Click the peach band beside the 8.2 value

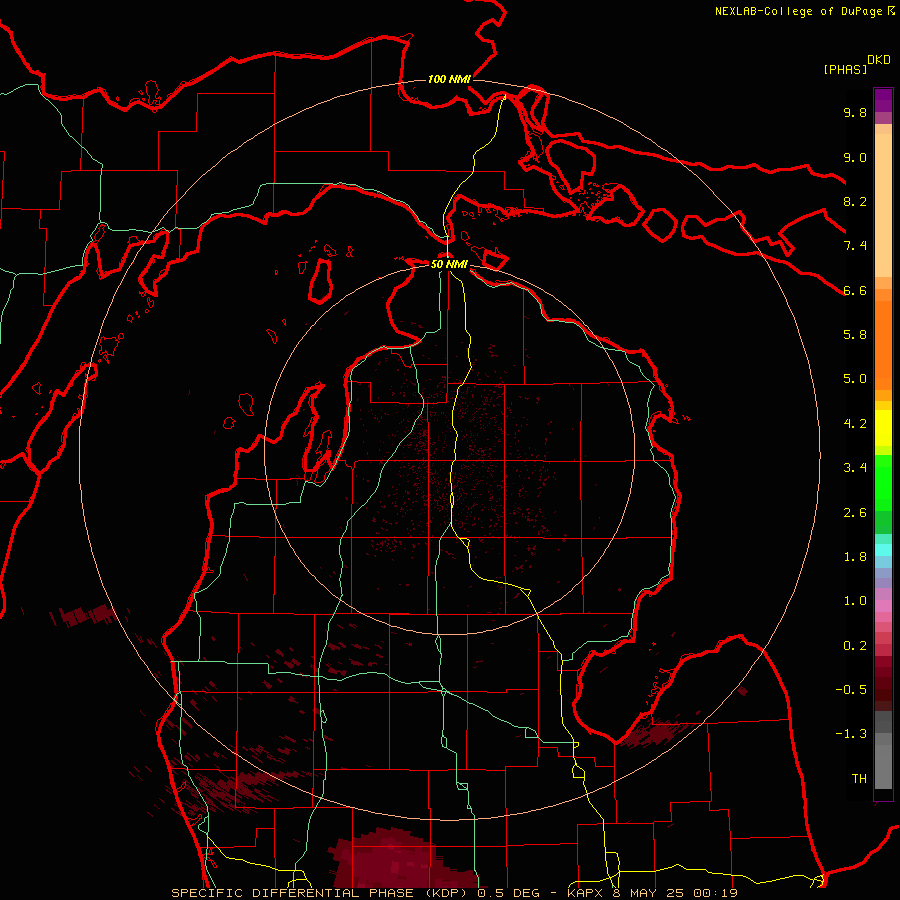883,205
